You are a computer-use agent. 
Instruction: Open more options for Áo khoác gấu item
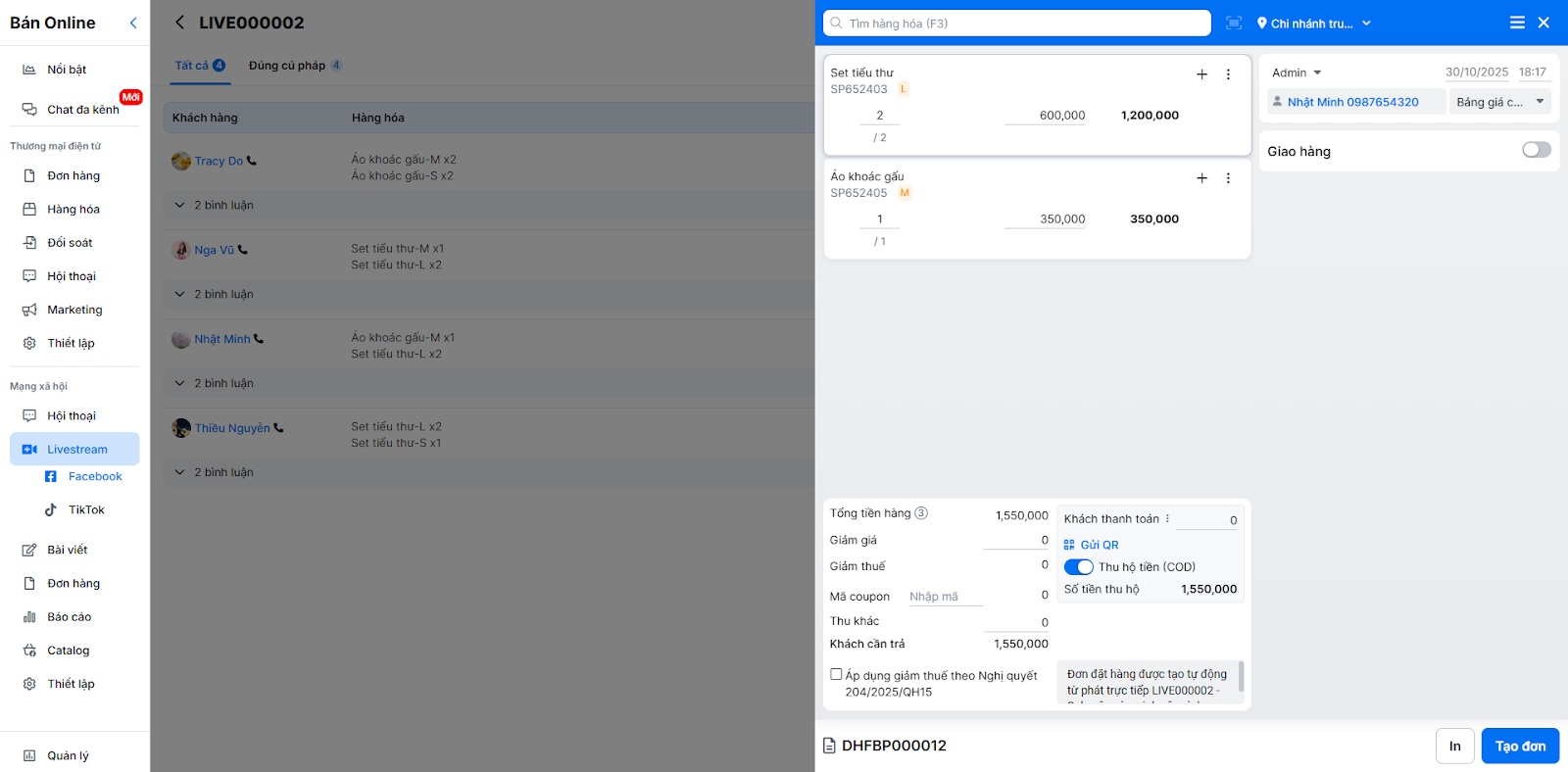coord(1228,178)
